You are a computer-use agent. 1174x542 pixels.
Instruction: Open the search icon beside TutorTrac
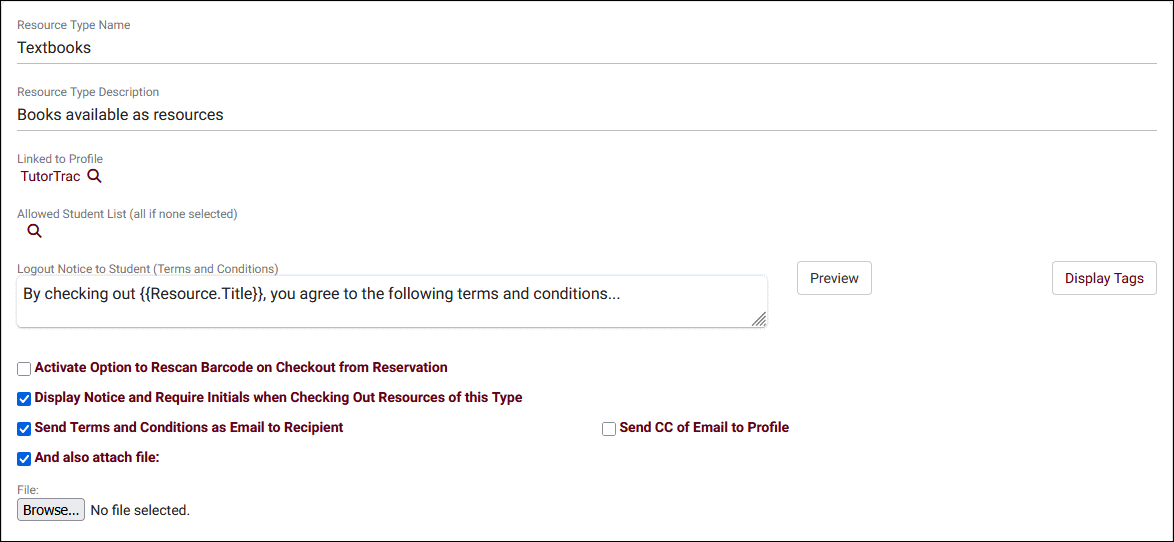(94, 177)
